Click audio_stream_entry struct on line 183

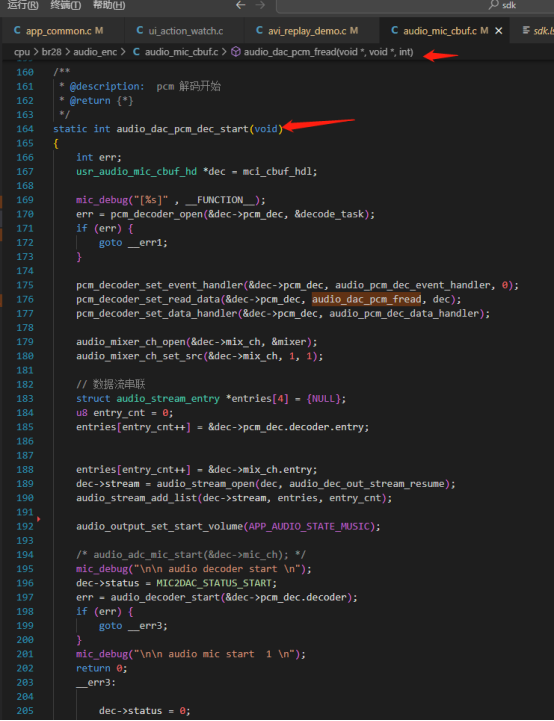point(168,399)
